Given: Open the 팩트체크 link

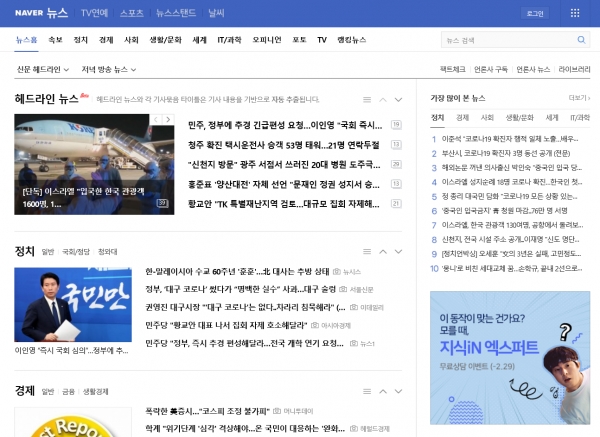Looking at the screenshot, I should pyautogui.click(x=452, y=69).
